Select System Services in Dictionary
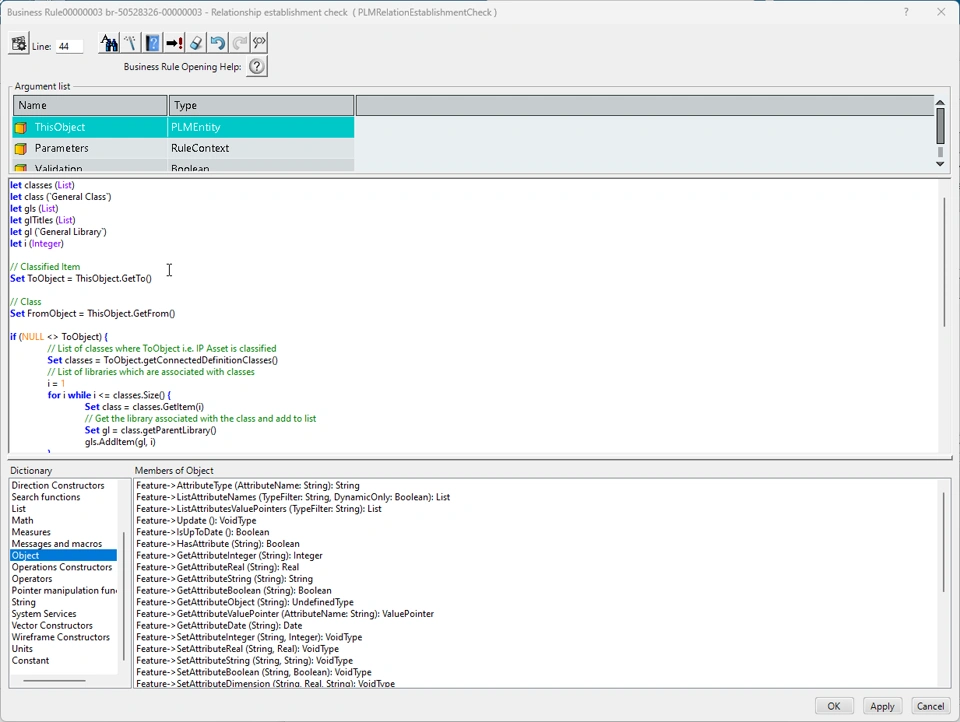Screen dimensions: 960x722 pos(43,614)
